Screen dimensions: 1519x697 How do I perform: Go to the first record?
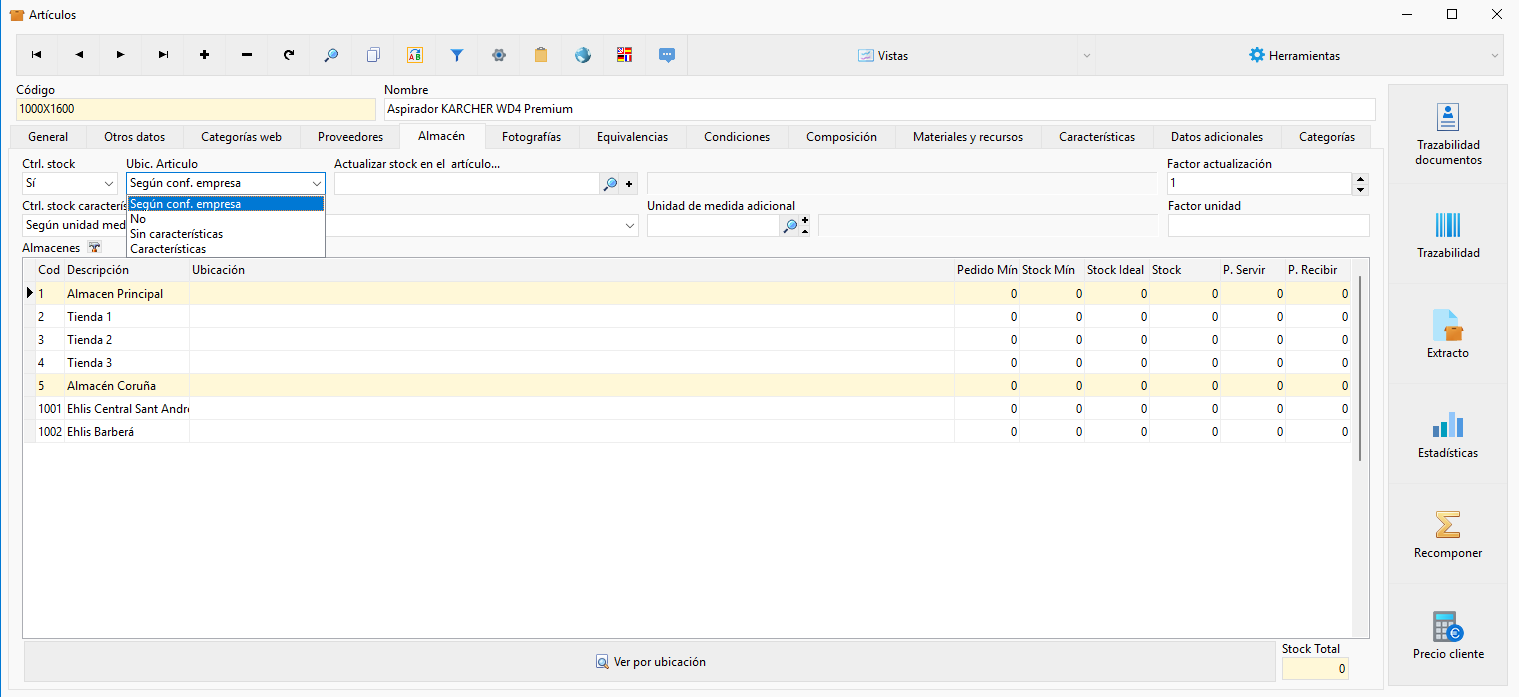[37, 55]
